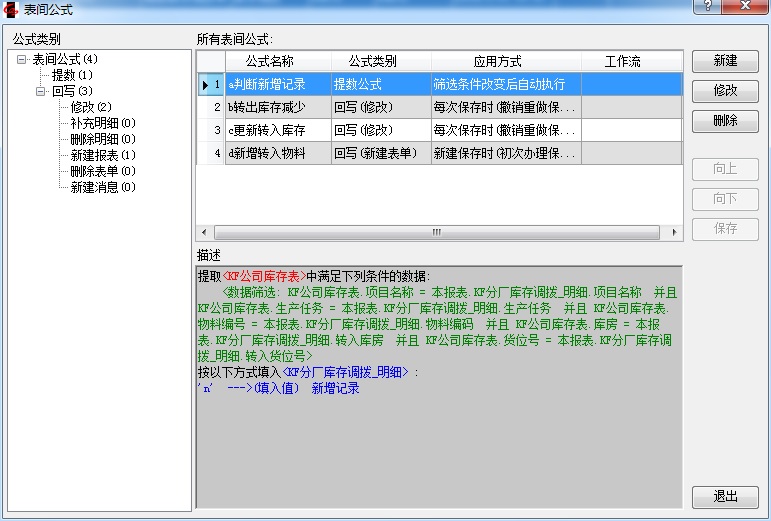
Task: Collapse the 回写 tree node
Action: tap(41, 91)
